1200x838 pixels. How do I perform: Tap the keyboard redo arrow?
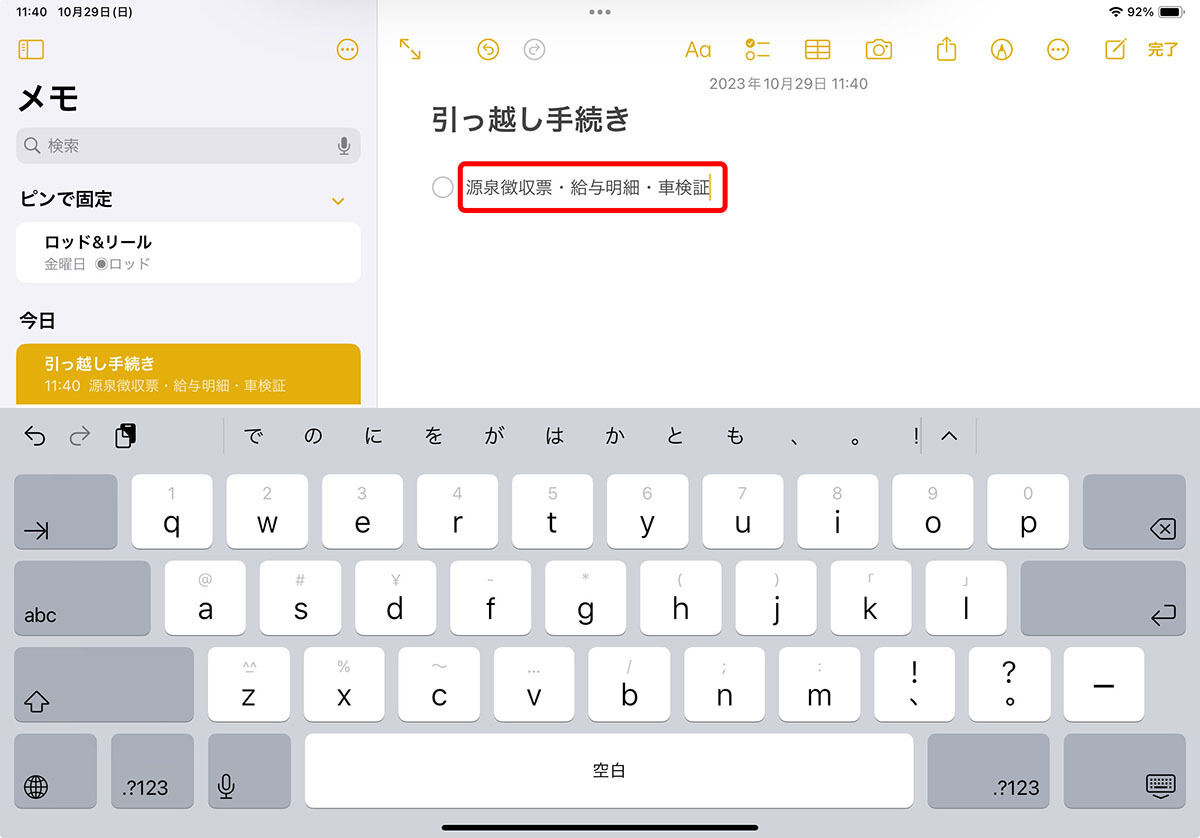(x=80, y=436)
